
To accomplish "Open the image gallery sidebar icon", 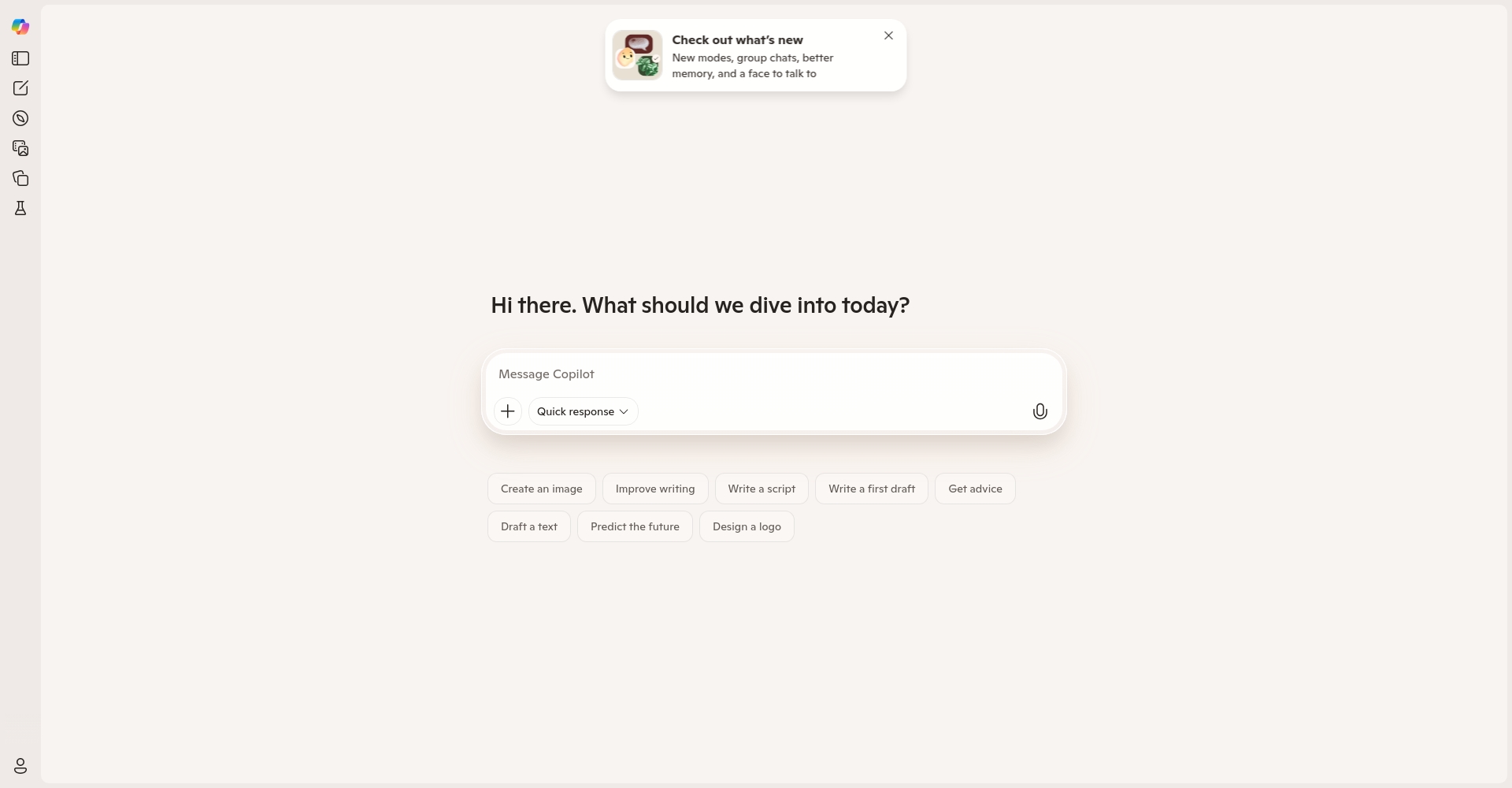I will click(x=20, y=148).
